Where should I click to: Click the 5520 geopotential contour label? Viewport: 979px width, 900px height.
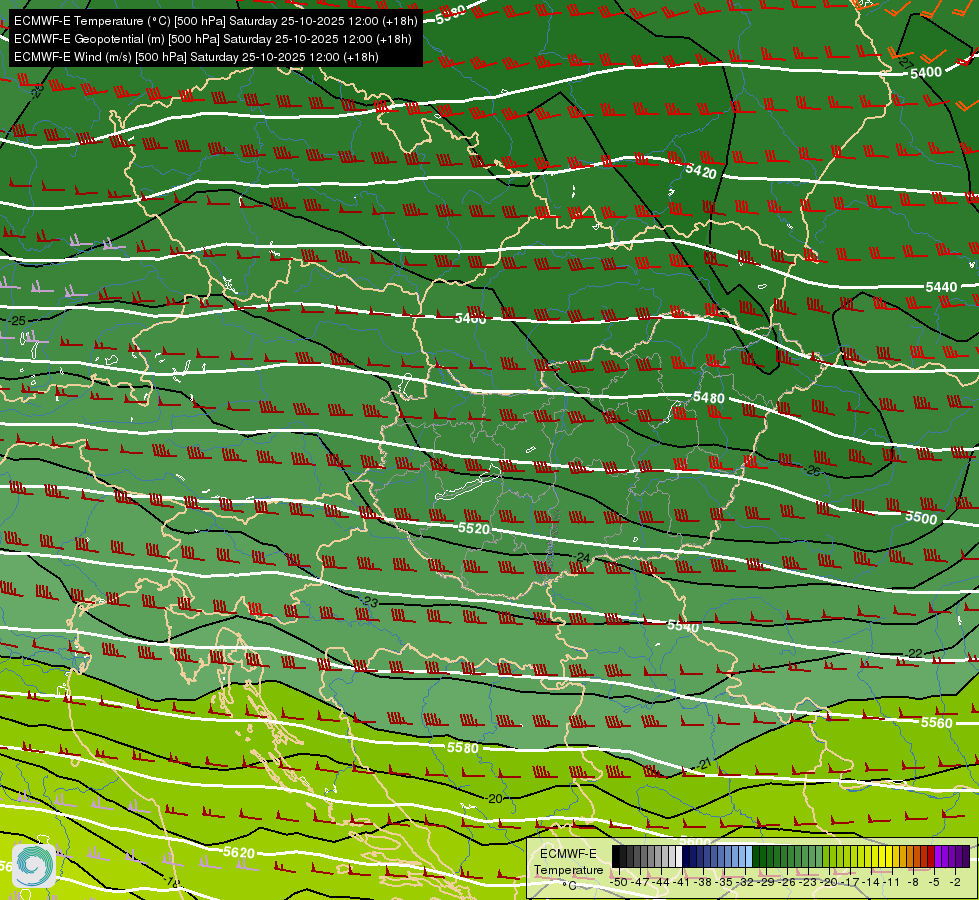pos(474,528)
